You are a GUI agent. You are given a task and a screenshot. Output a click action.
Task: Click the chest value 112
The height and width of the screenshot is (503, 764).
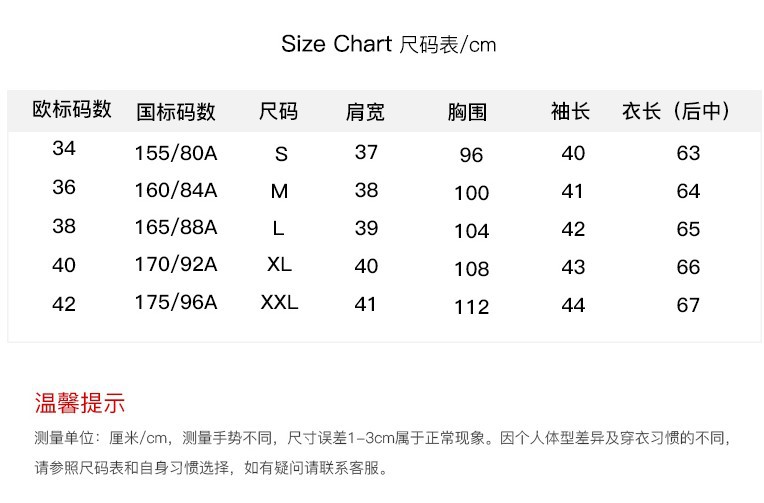tap(471, 307)
